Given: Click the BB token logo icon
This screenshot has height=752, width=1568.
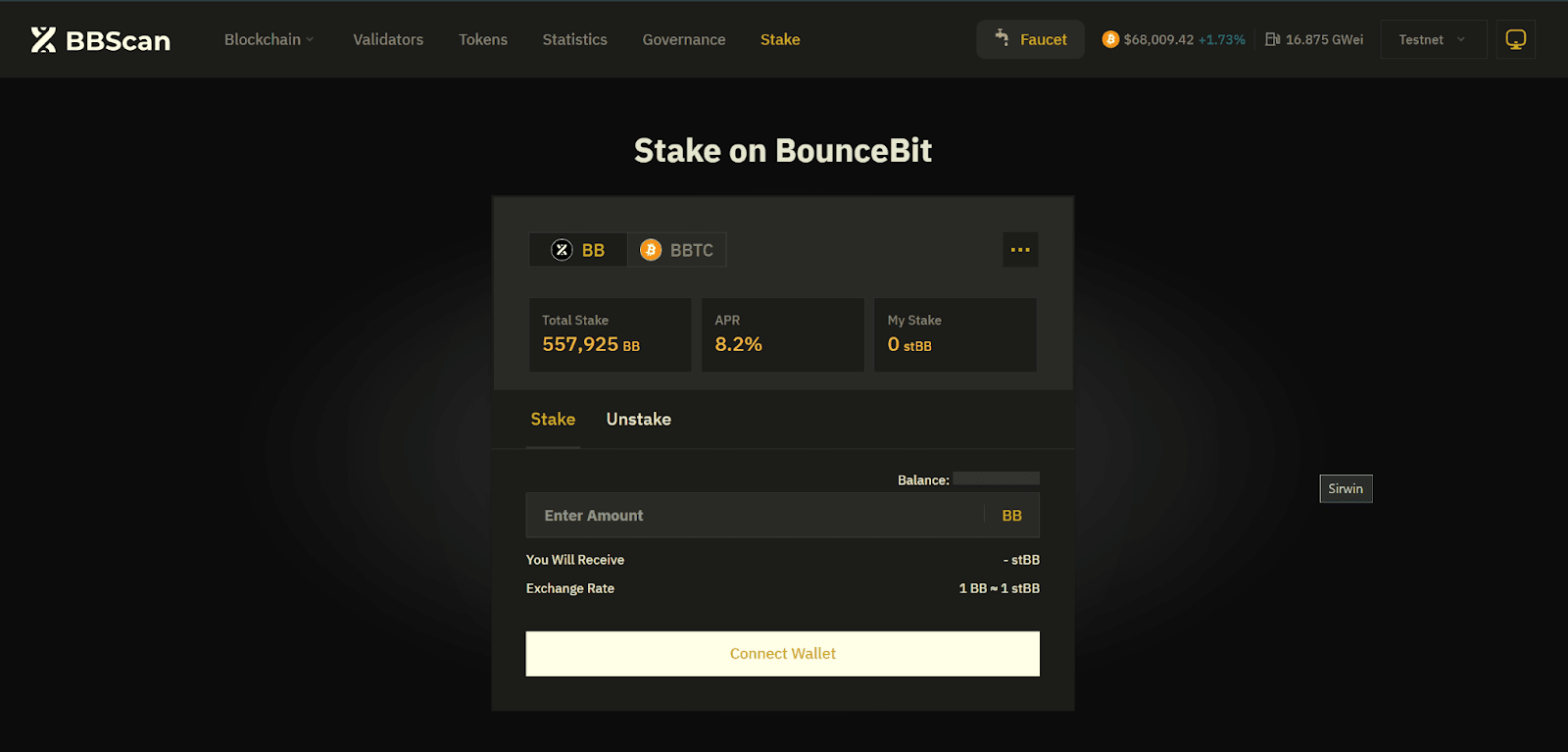Looking at the screenshot, I should click(562, 250).
